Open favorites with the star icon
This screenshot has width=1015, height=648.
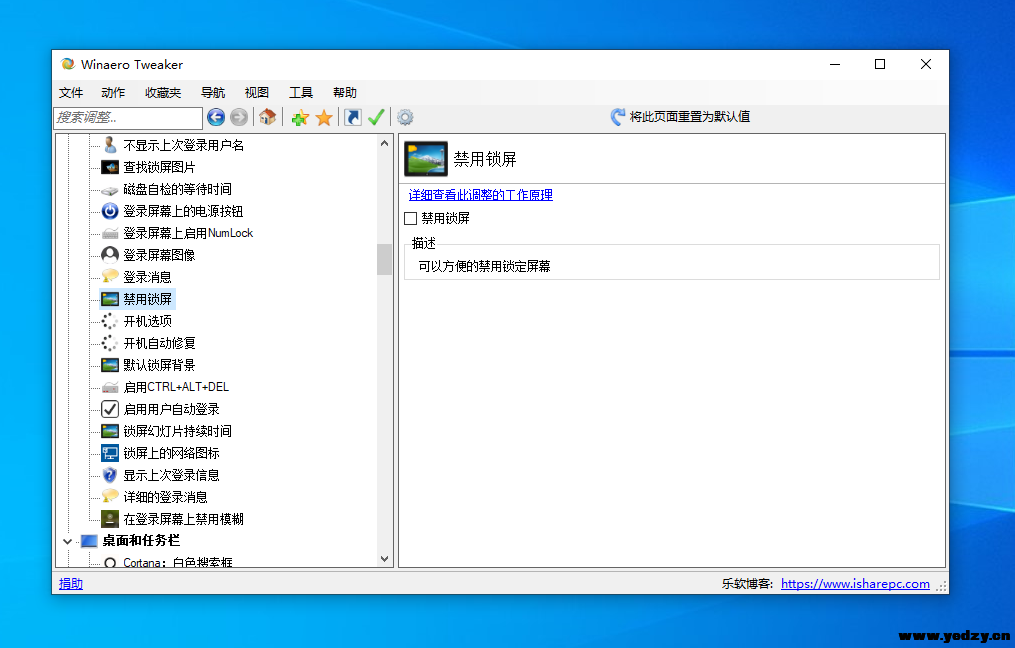point(324,118)
